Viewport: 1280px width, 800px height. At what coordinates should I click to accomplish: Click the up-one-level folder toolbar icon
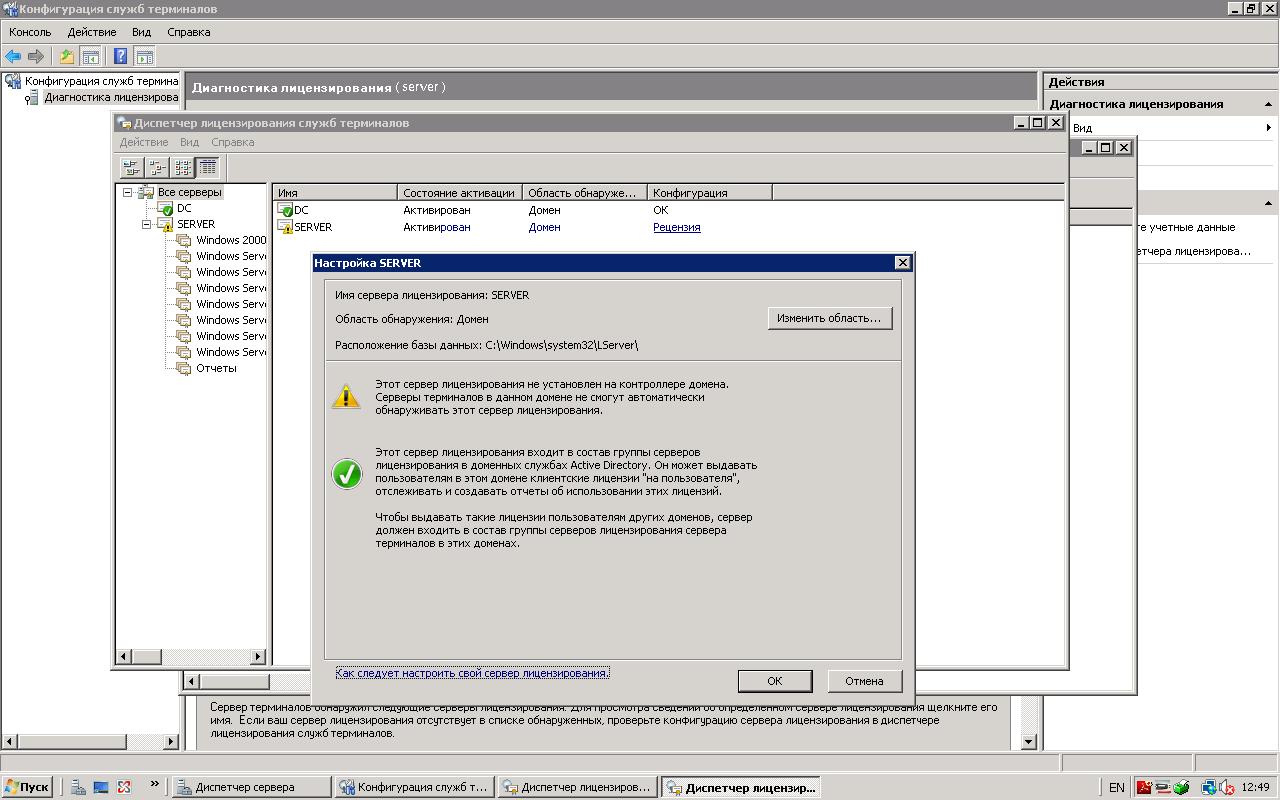[x=67, y=57]
